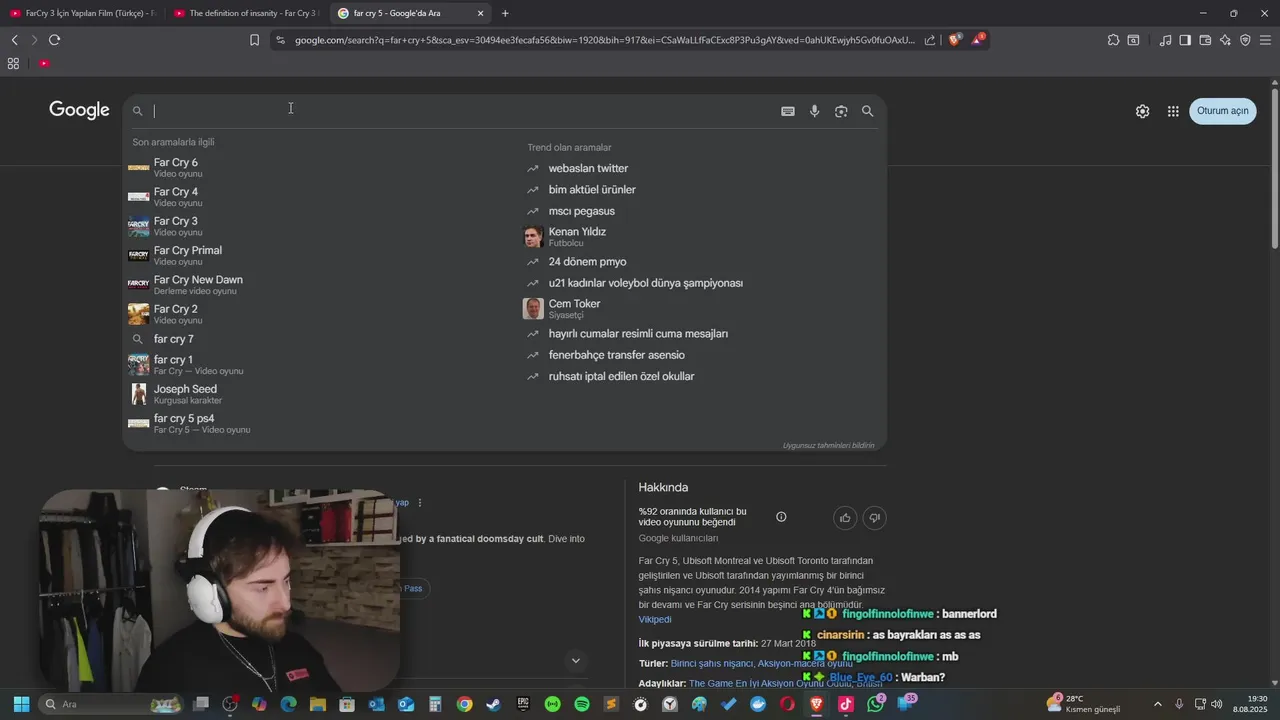
Task: Open the Brave playlist music note icon
Action: pos(1165,40)
